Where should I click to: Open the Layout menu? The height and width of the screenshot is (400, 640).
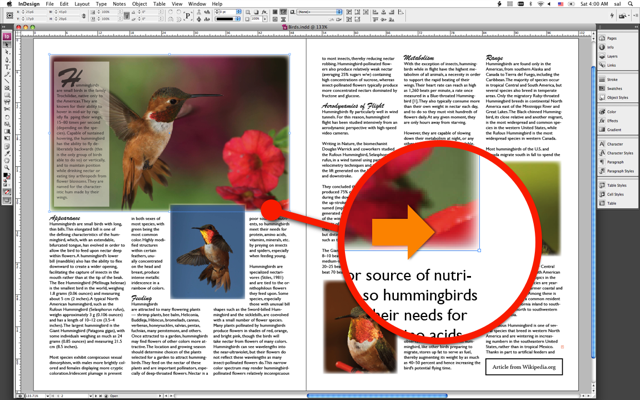pyautogui.click(x=80, y=4)
